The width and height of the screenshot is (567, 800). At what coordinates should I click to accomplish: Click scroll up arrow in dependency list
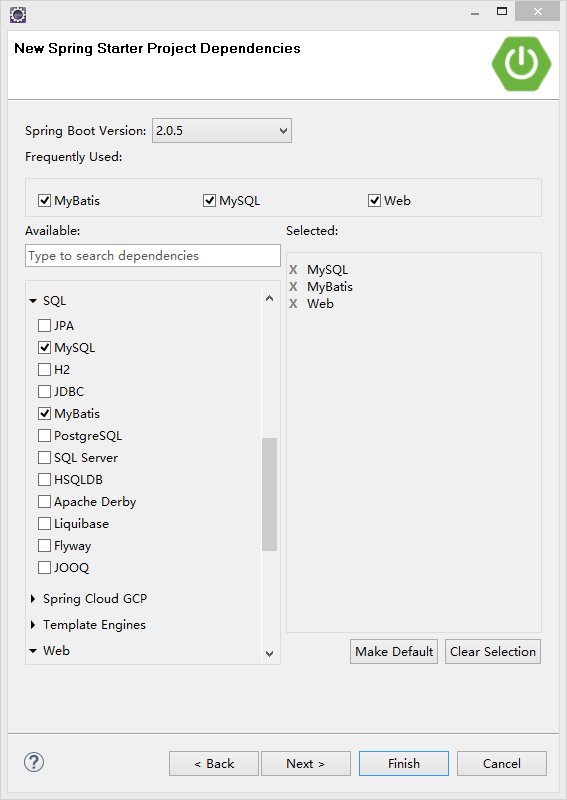point(269,298)
